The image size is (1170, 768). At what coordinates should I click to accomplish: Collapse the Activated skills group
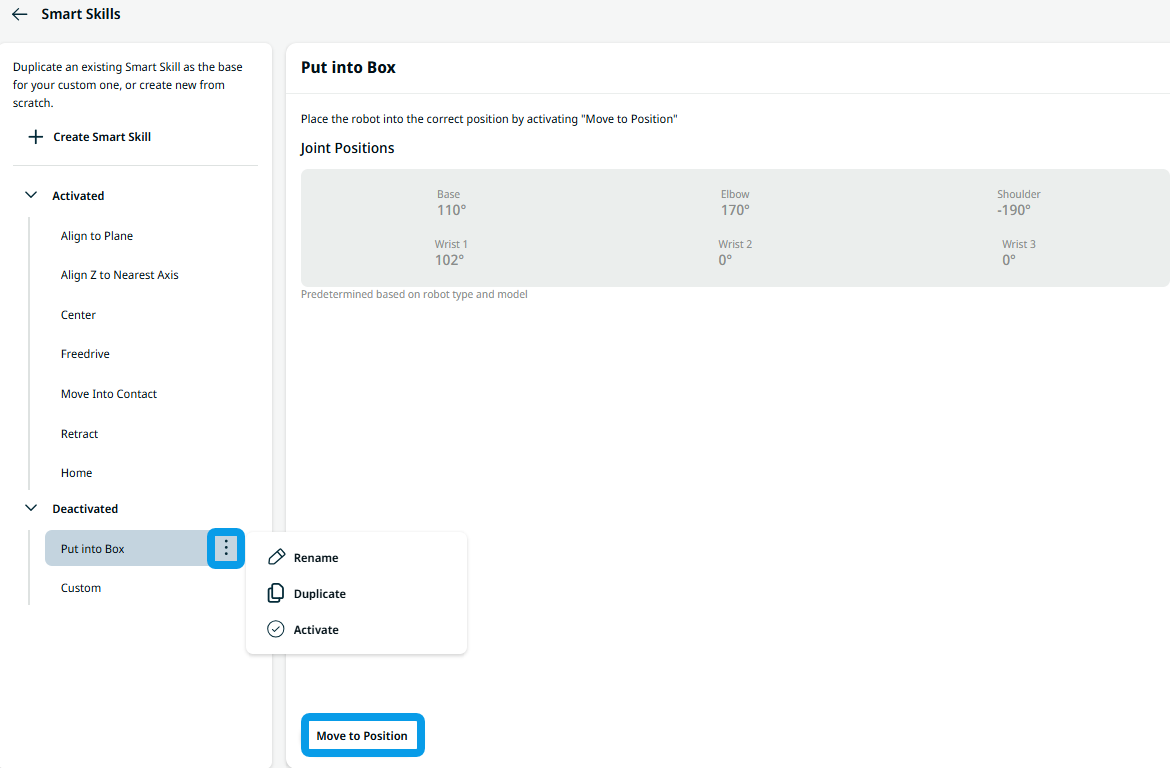pos(31,196)
